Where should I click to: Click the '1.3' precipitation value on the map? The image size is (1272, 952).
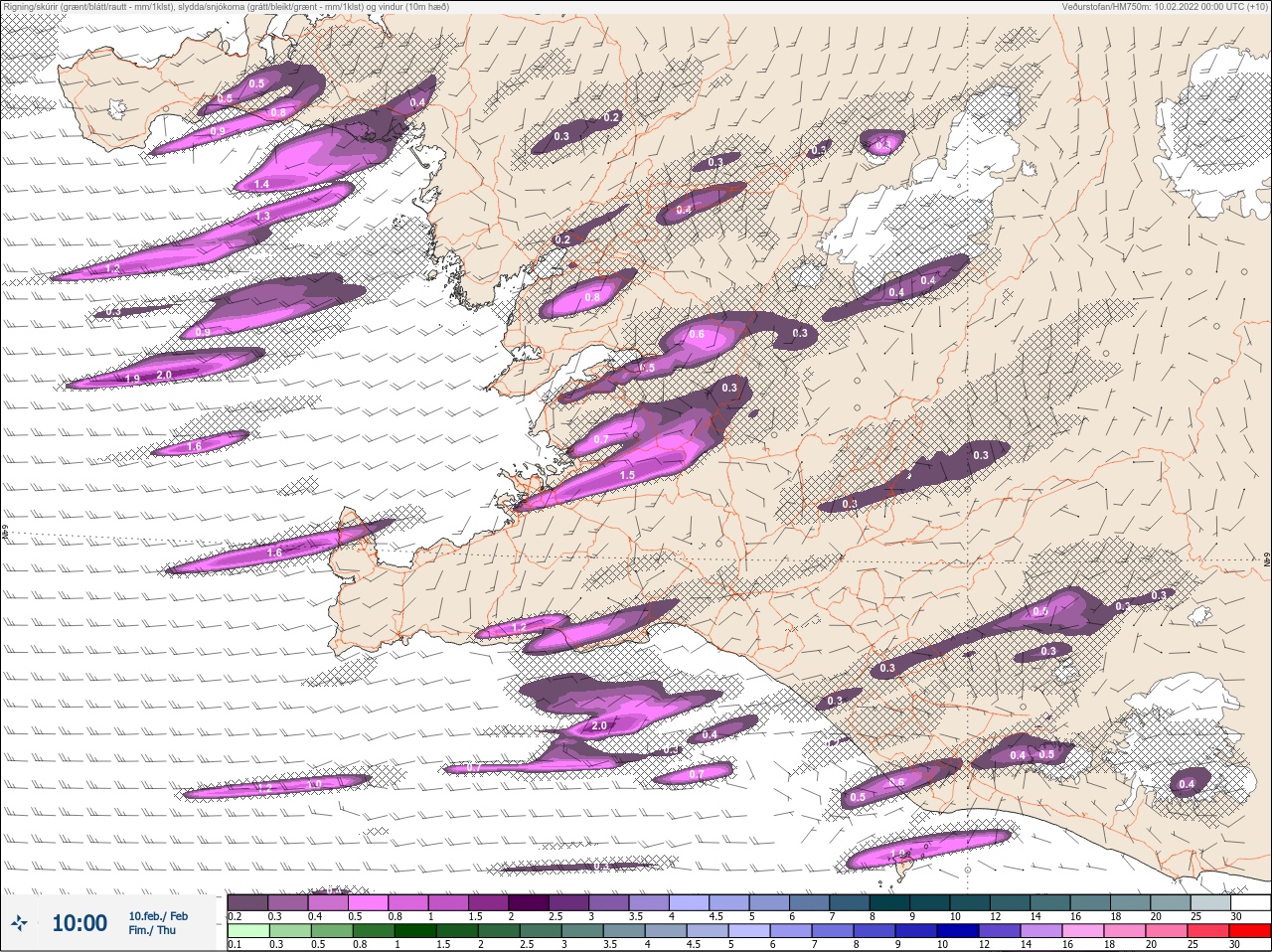(x=263, y=217)
